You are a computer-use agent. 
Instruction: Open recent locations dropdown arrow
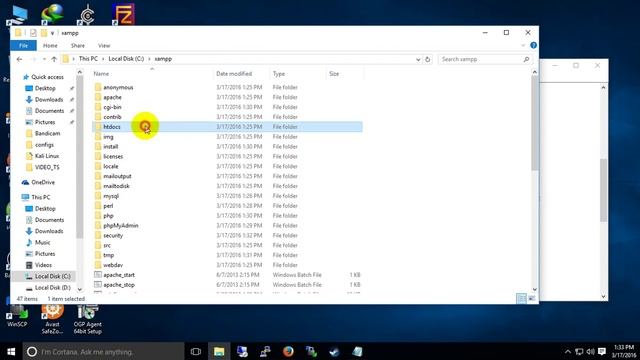(x=44, y=59)
